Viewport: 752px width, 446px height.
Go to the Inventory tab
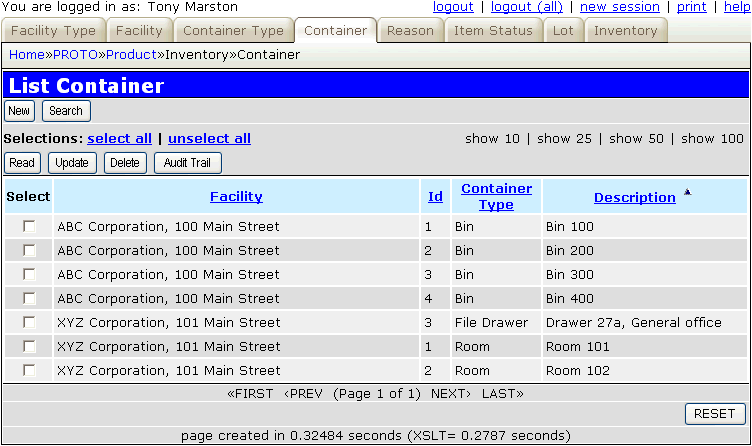pos(625,31)
